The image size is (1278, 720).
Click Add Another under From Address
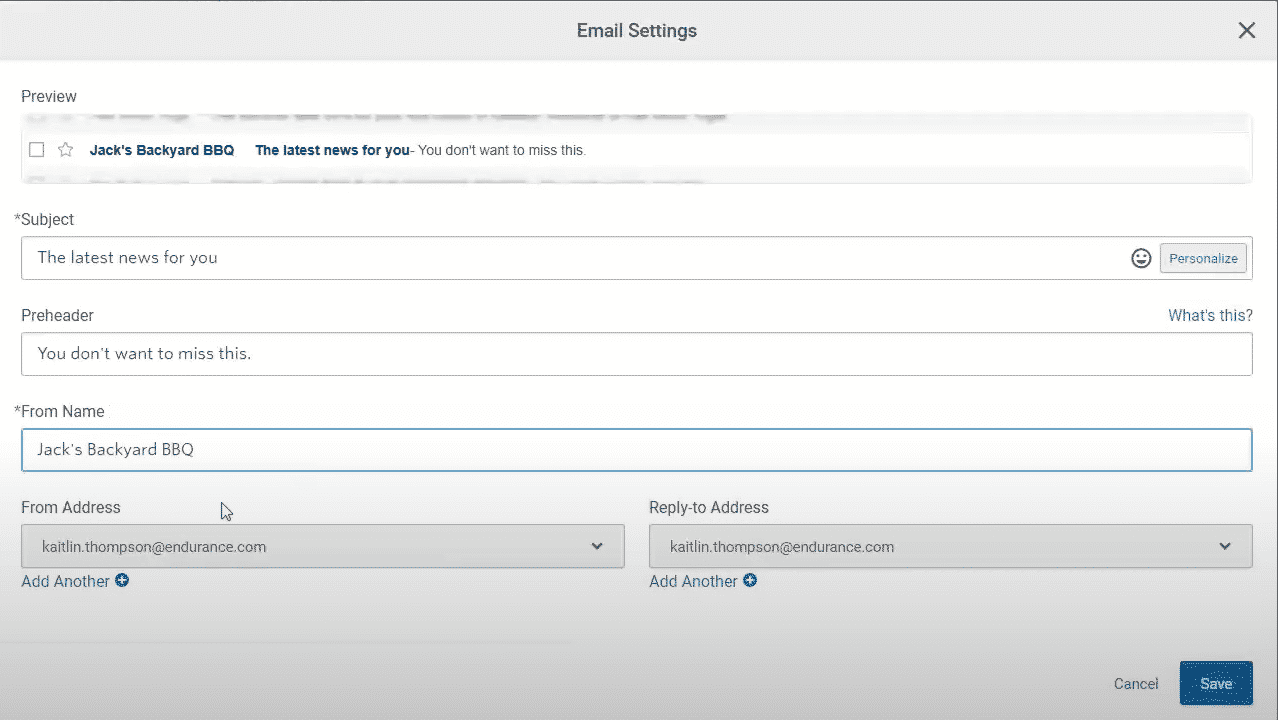[x=66, y=581]
